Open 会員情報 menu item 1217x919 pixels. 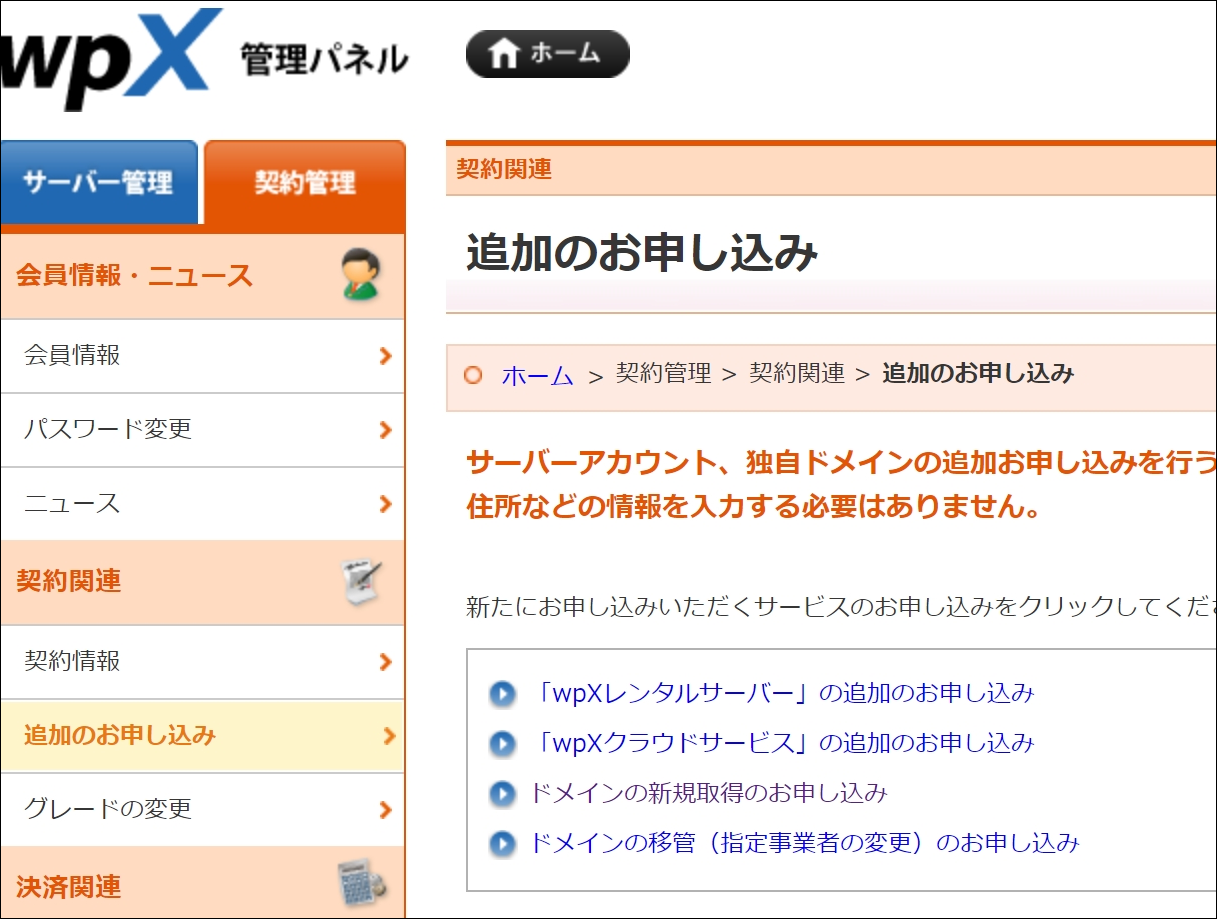click(203, 356)
